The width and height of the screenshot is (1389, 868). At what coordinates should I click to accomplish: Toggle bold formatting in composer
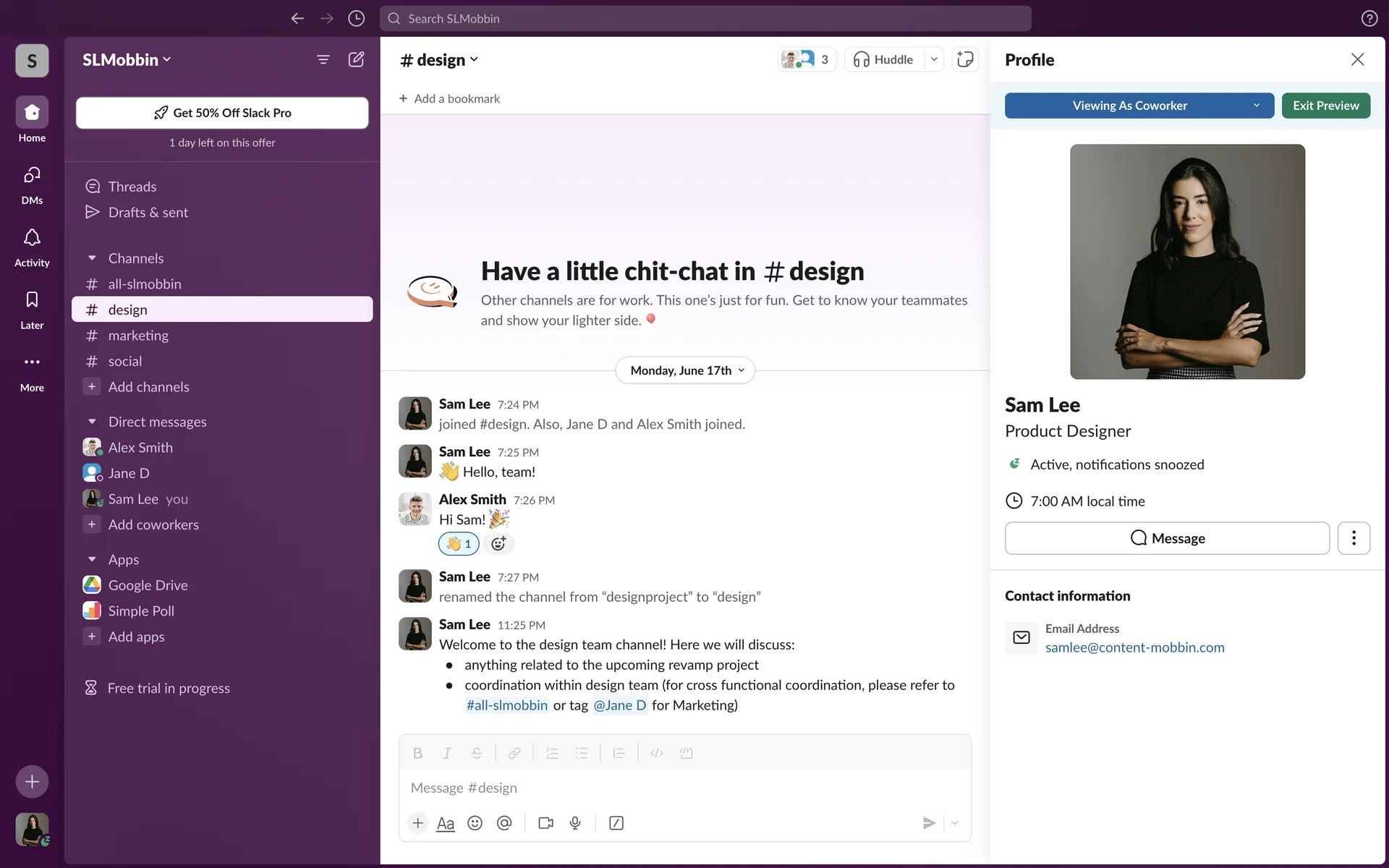coord(417,753)
